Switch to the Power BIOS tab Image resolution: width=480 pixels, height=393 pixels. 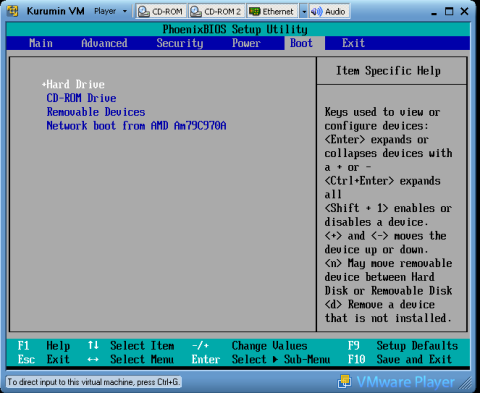pyautogui.click(x=246, y=43)
